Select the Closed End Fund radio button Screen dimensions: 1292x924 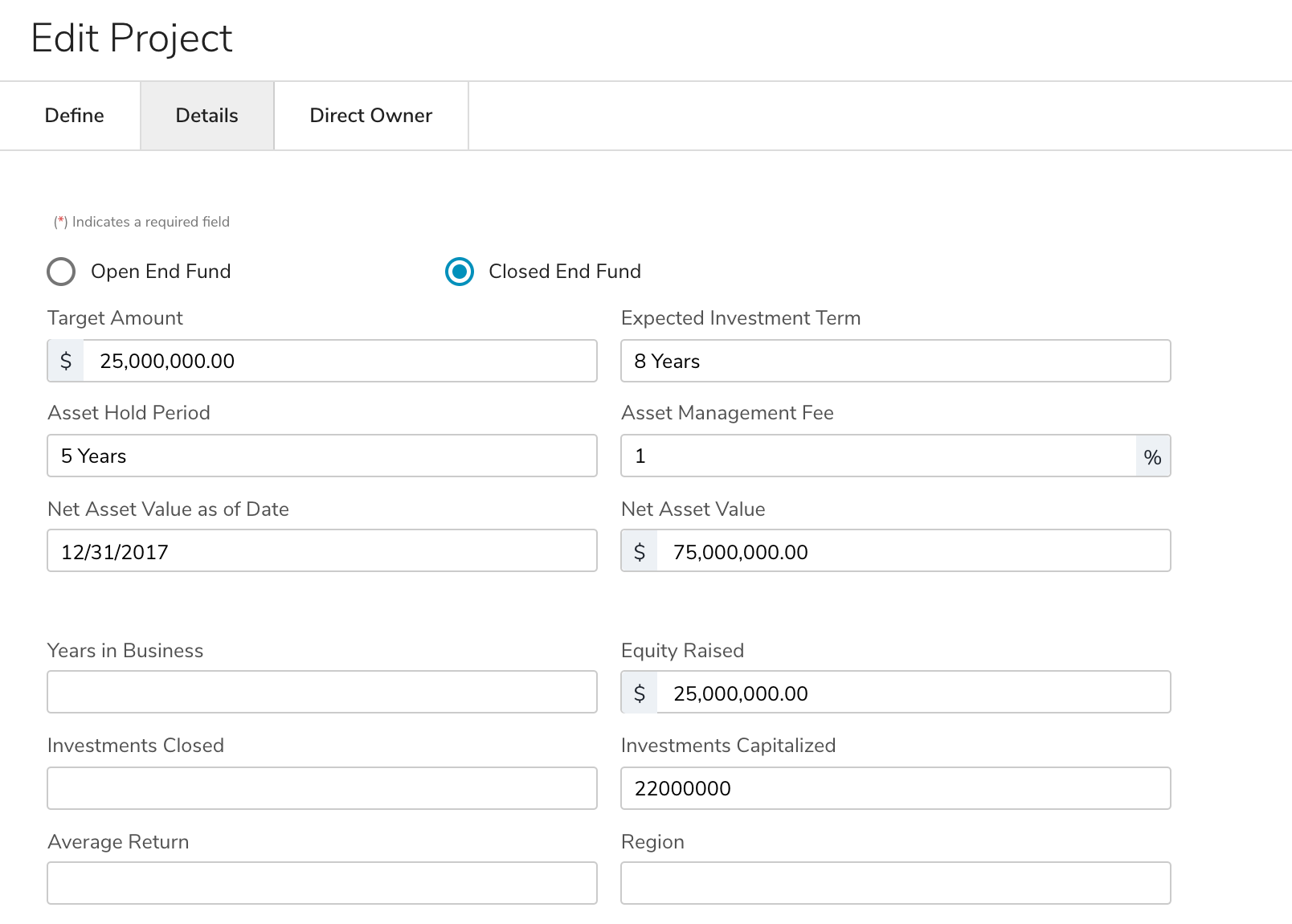pos(460,272)
